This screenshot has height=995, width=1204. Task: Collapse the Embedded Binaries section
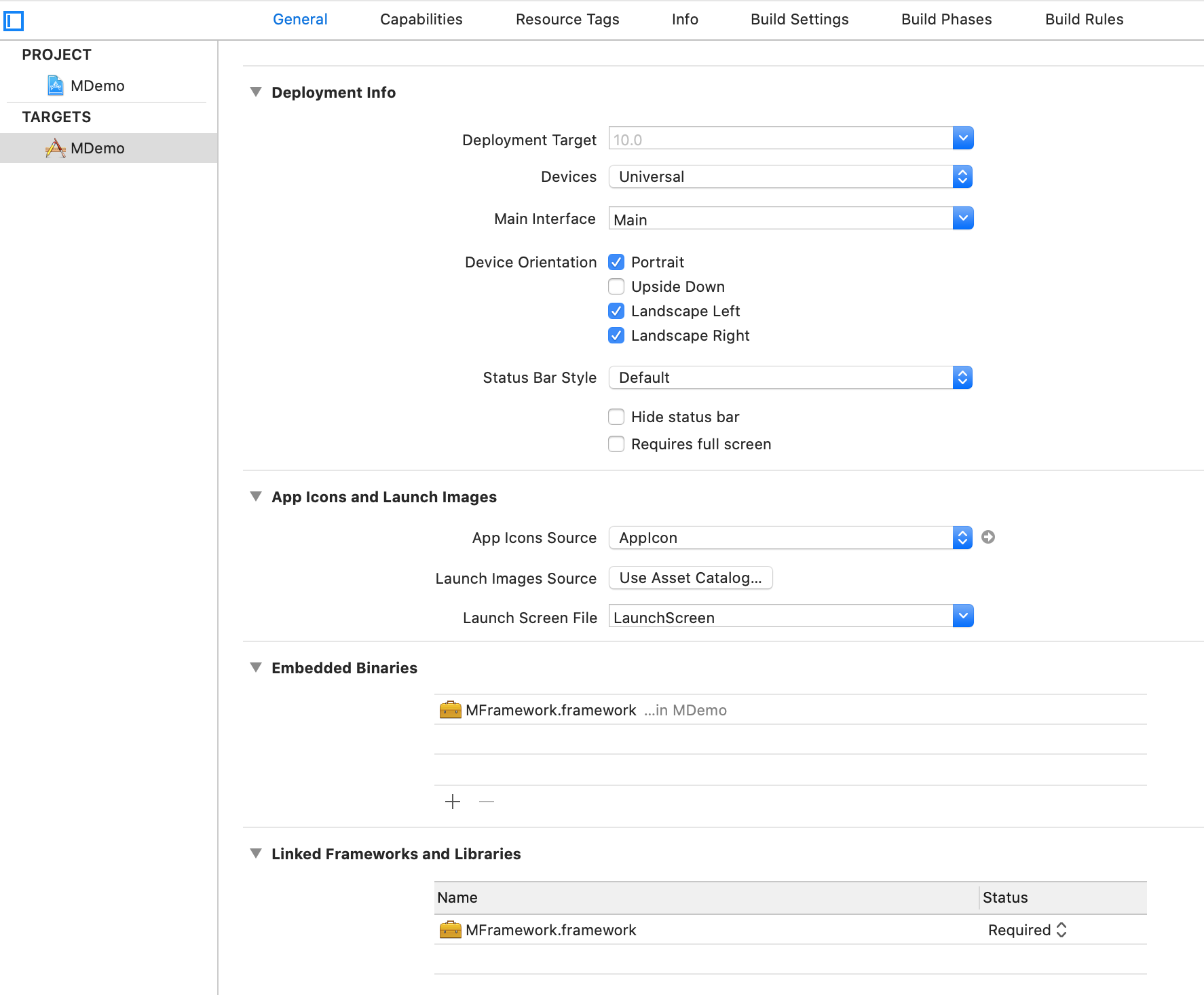pyautogui.click(x=256, y=667)
